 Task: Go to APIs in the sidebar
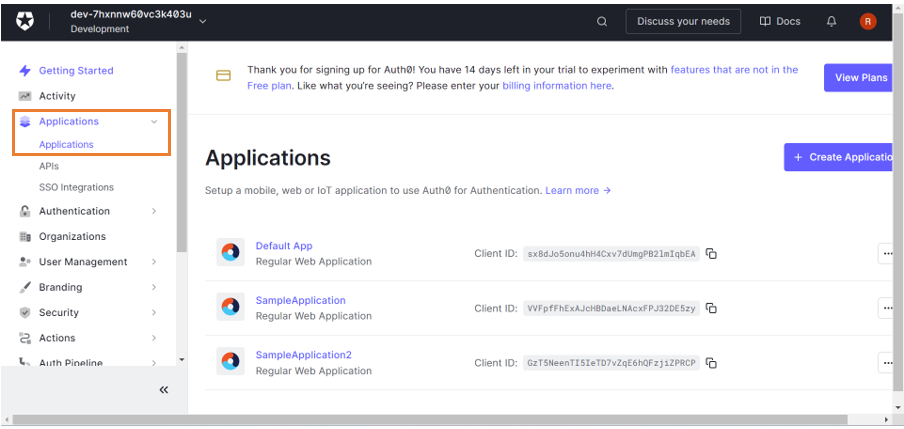click(49, 166)
